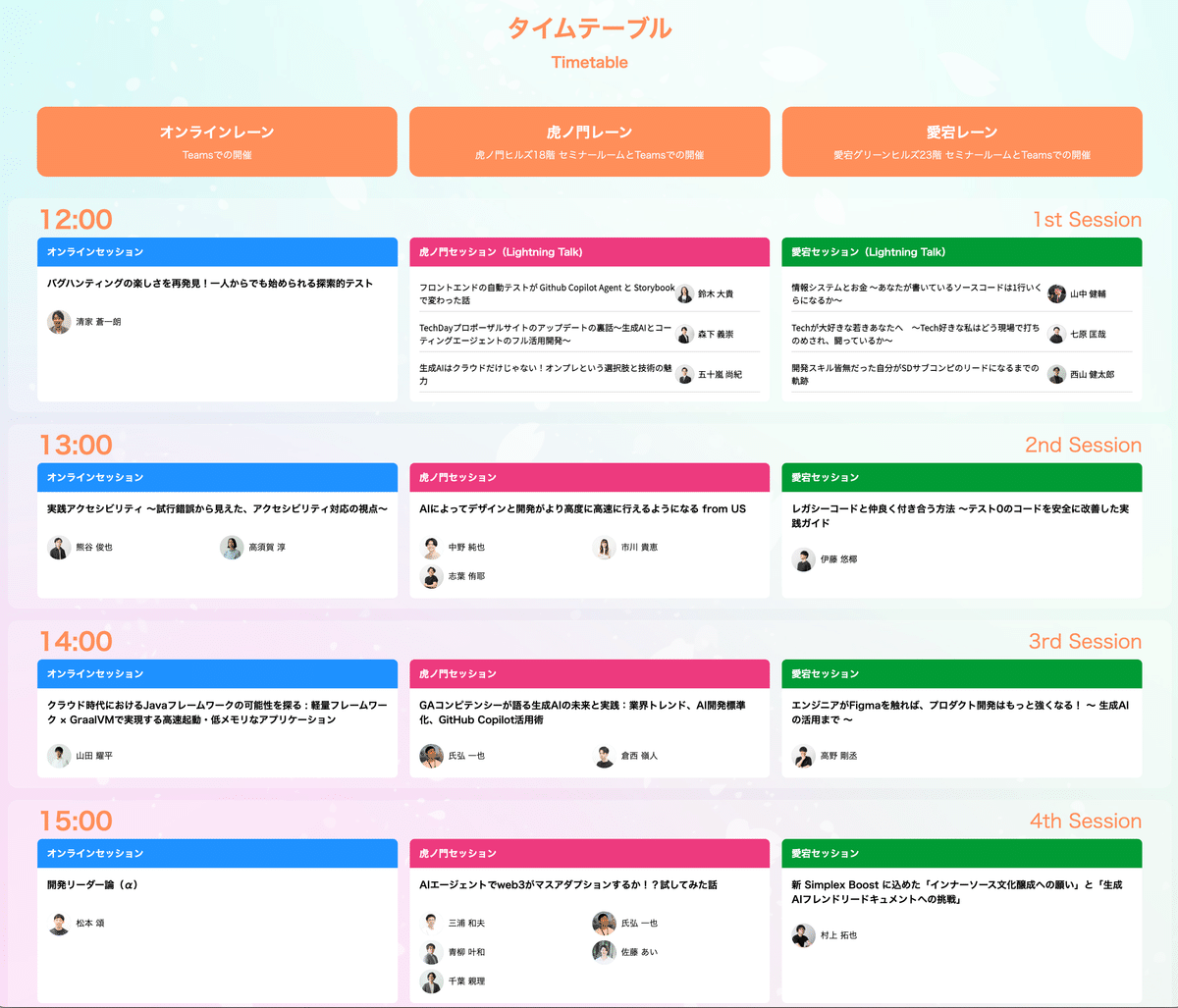The height and width of the screenshot is (1008, 1178).
Task: Click 村上 拓也's speaker photo
Action: tap(803, 935)
